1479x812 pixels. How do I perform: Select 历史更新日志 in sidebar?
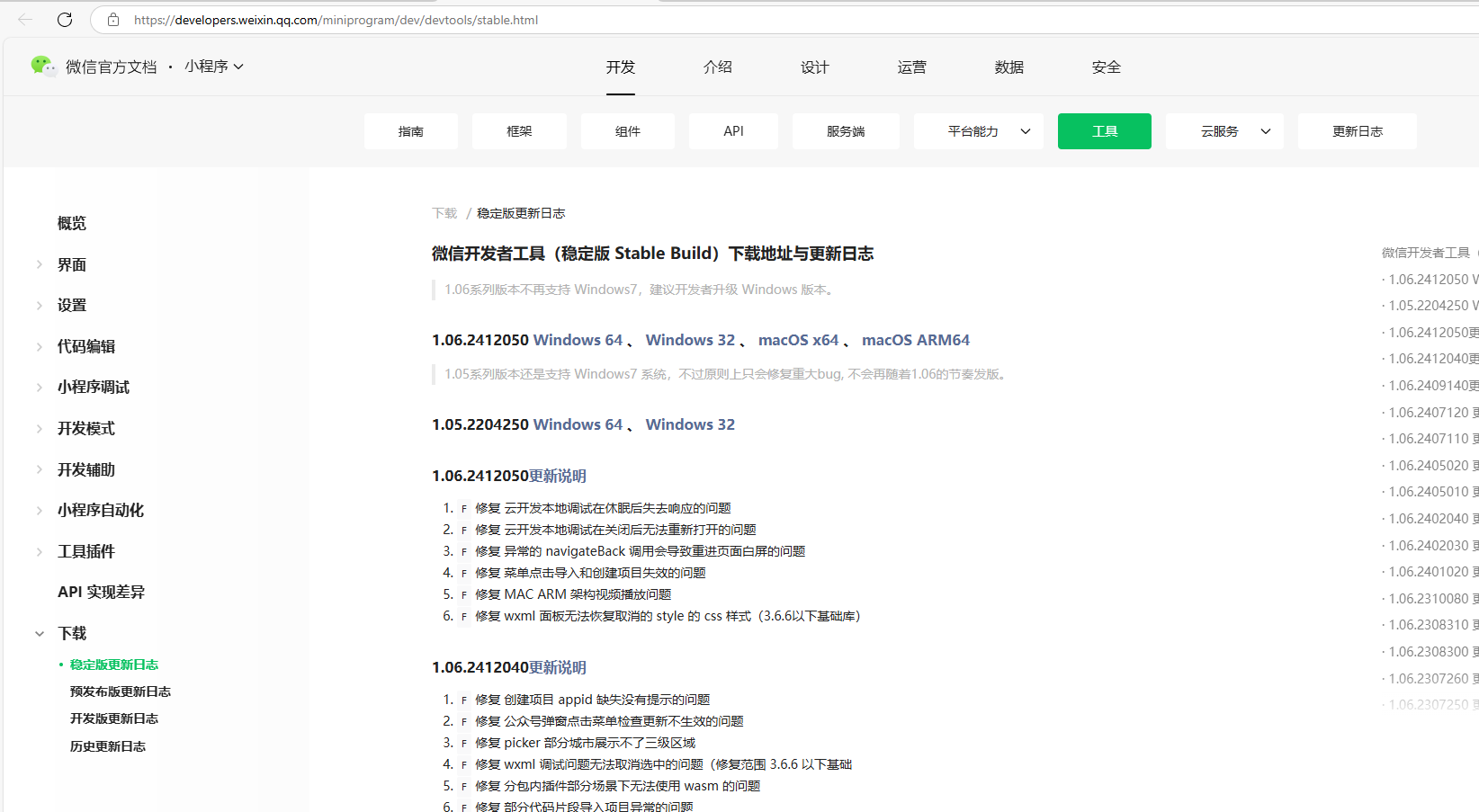pyautogui.click(x=108, y=746)
